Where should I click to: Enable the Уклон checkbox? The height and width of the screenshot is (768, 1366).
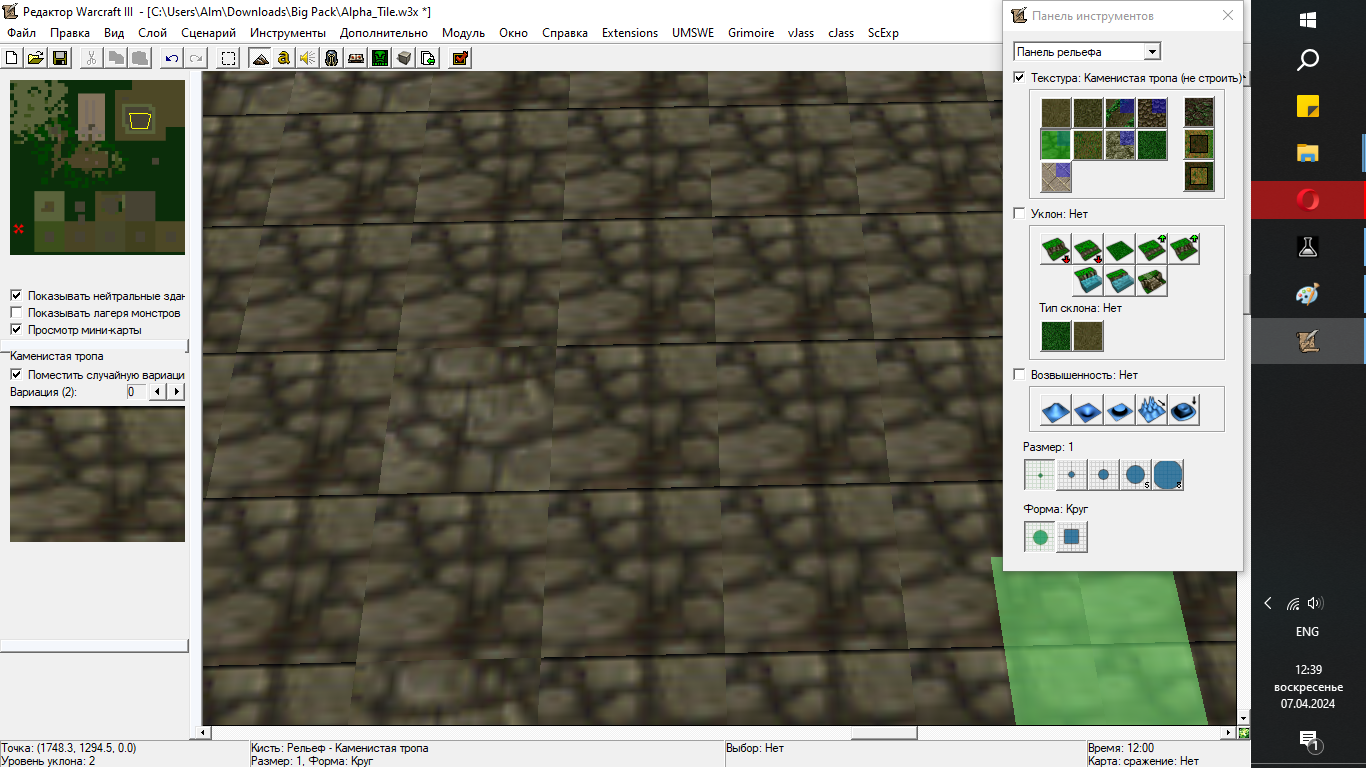(1019, 214)
